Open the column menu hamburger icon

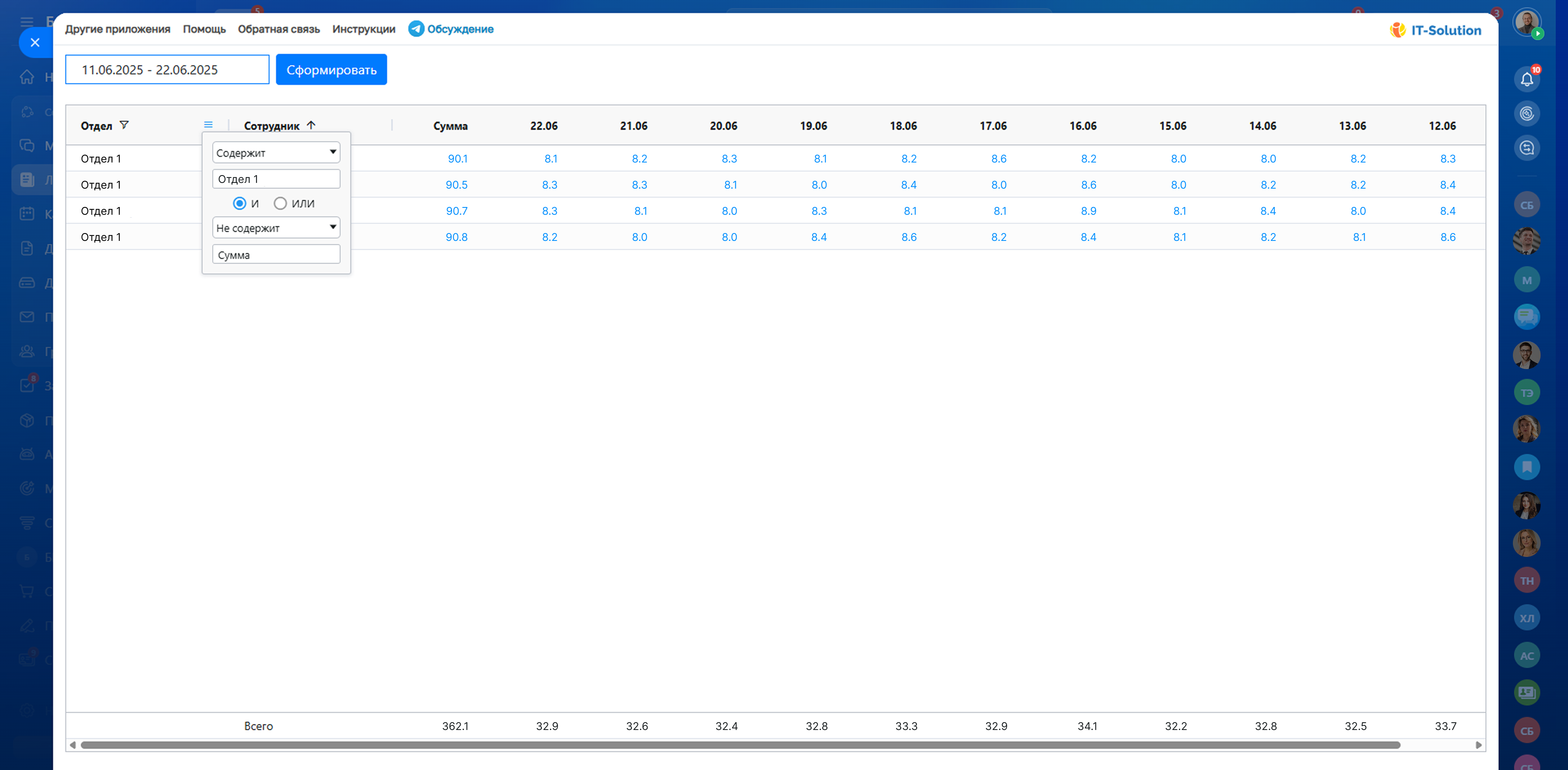click(208, 125)
